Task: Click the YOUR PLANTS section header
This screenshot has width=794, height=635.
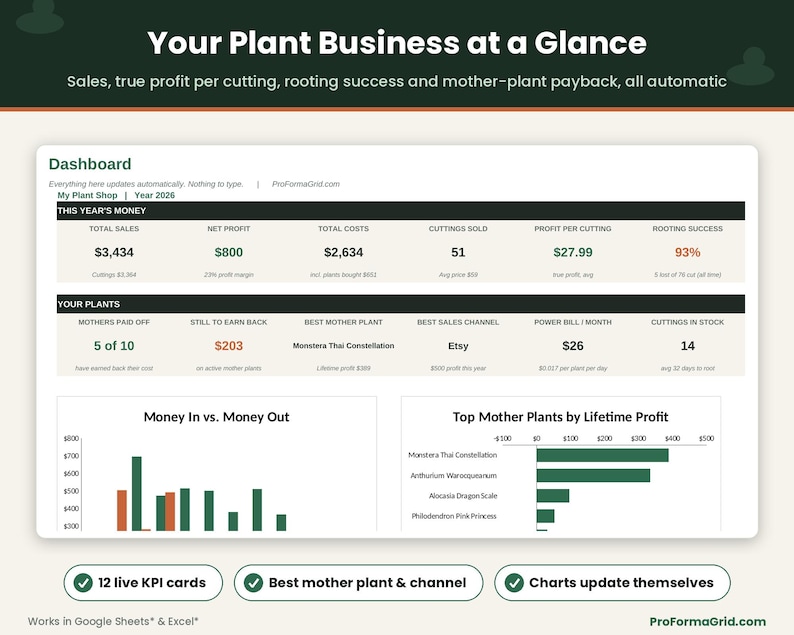Action: click(401, 304)
